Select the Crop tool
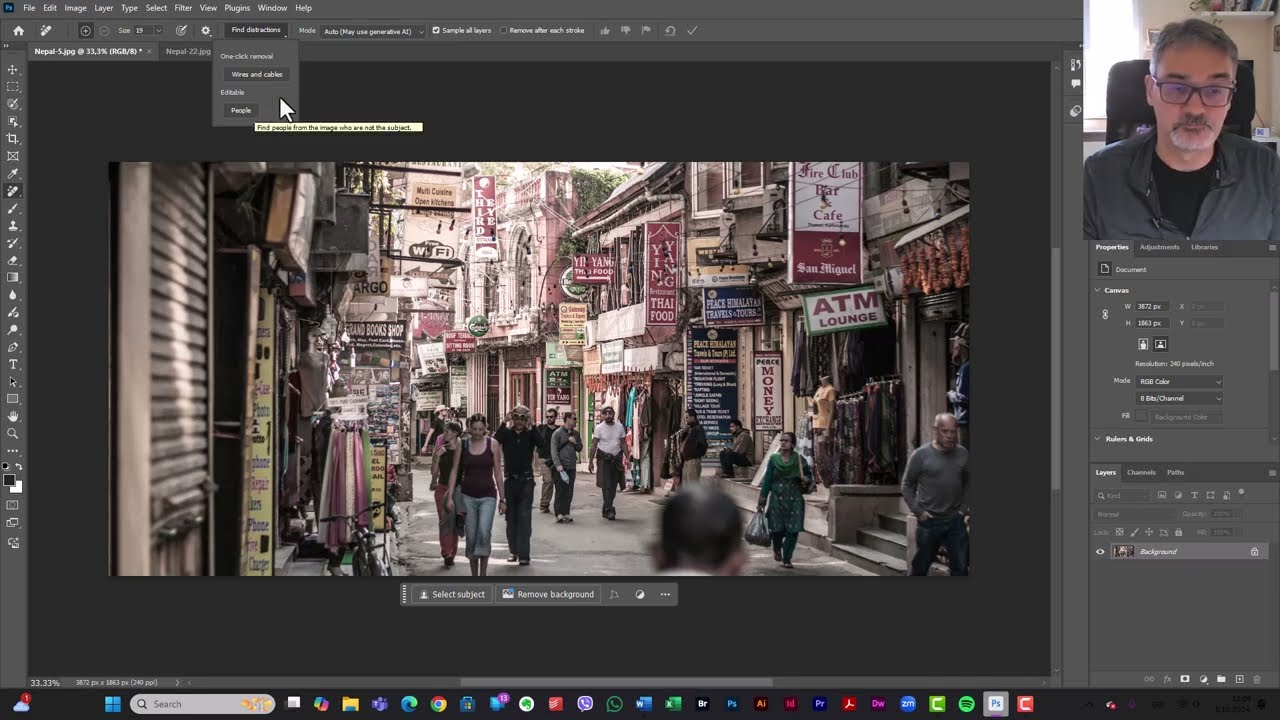Viewport: 1280px width, 720px height. click(13, 138)
